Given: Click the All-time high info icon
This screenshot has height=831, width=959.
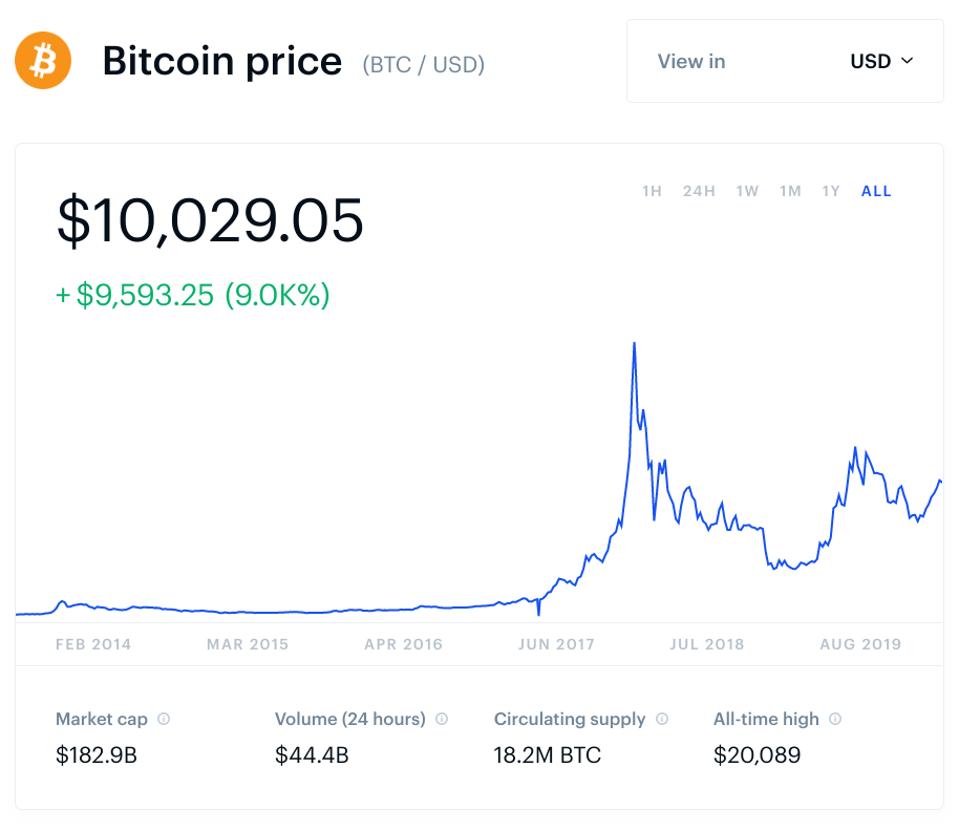Looking at the screenshot, I should 836,719.
